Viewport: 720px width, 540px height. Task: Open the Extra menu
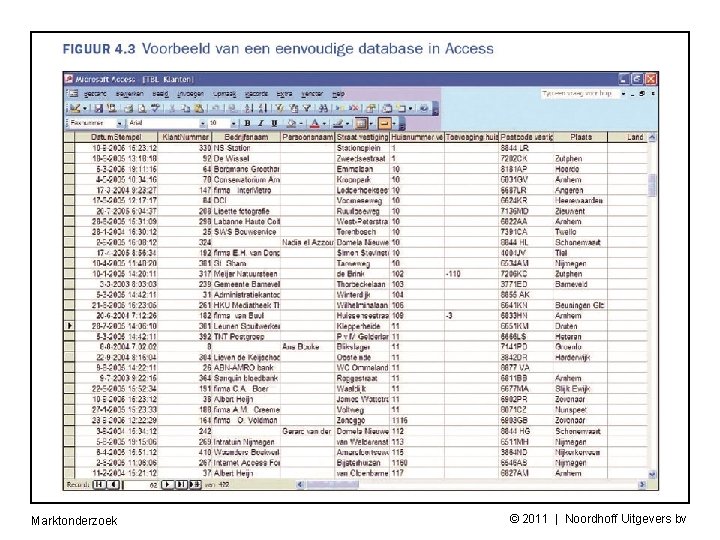(x=284, y=94)
